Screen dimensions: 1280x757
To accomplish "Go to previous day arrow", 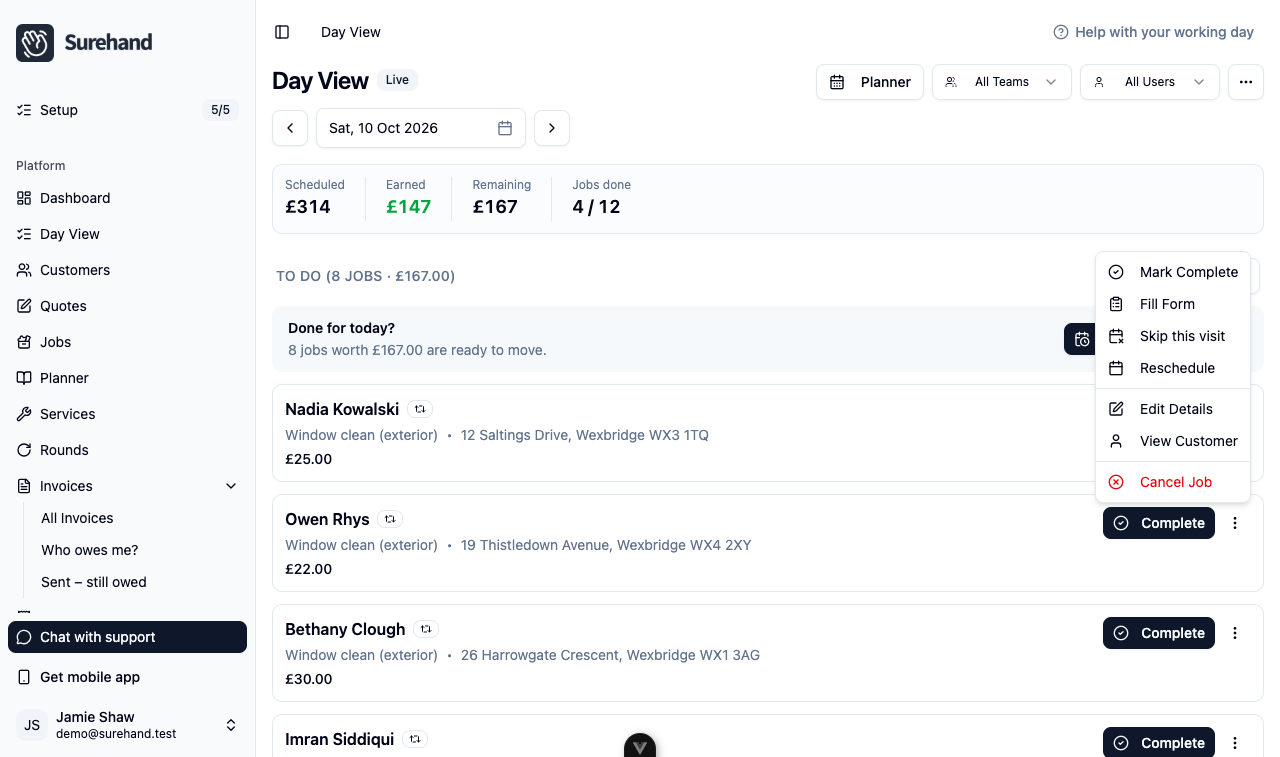I will pos(290,128).
